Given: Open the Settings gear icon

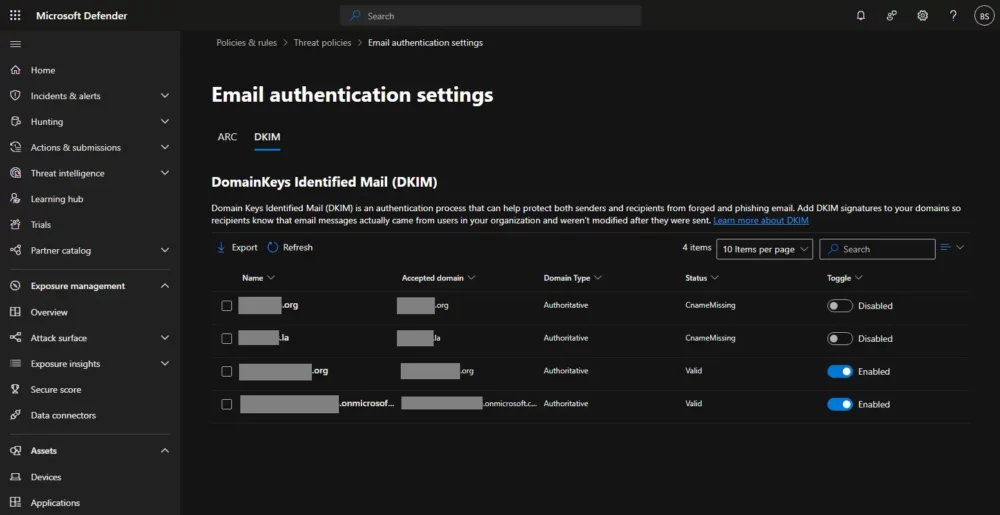Looking at the screenshot, I should [x=922, y=16].
